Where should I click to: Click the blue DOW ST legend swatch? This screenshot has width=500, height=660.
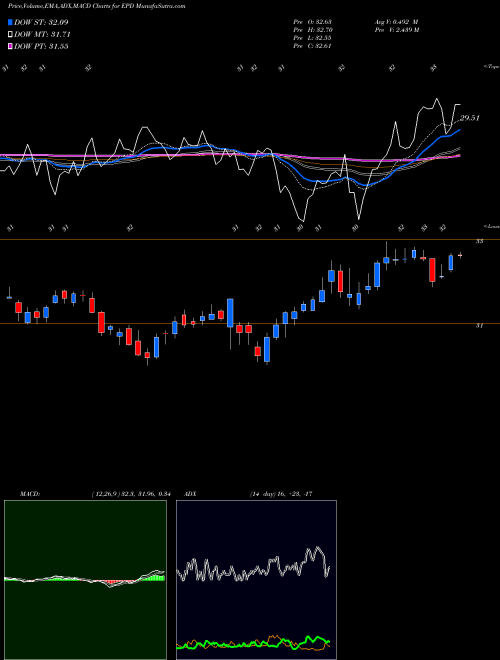click(x=11, y=22)
